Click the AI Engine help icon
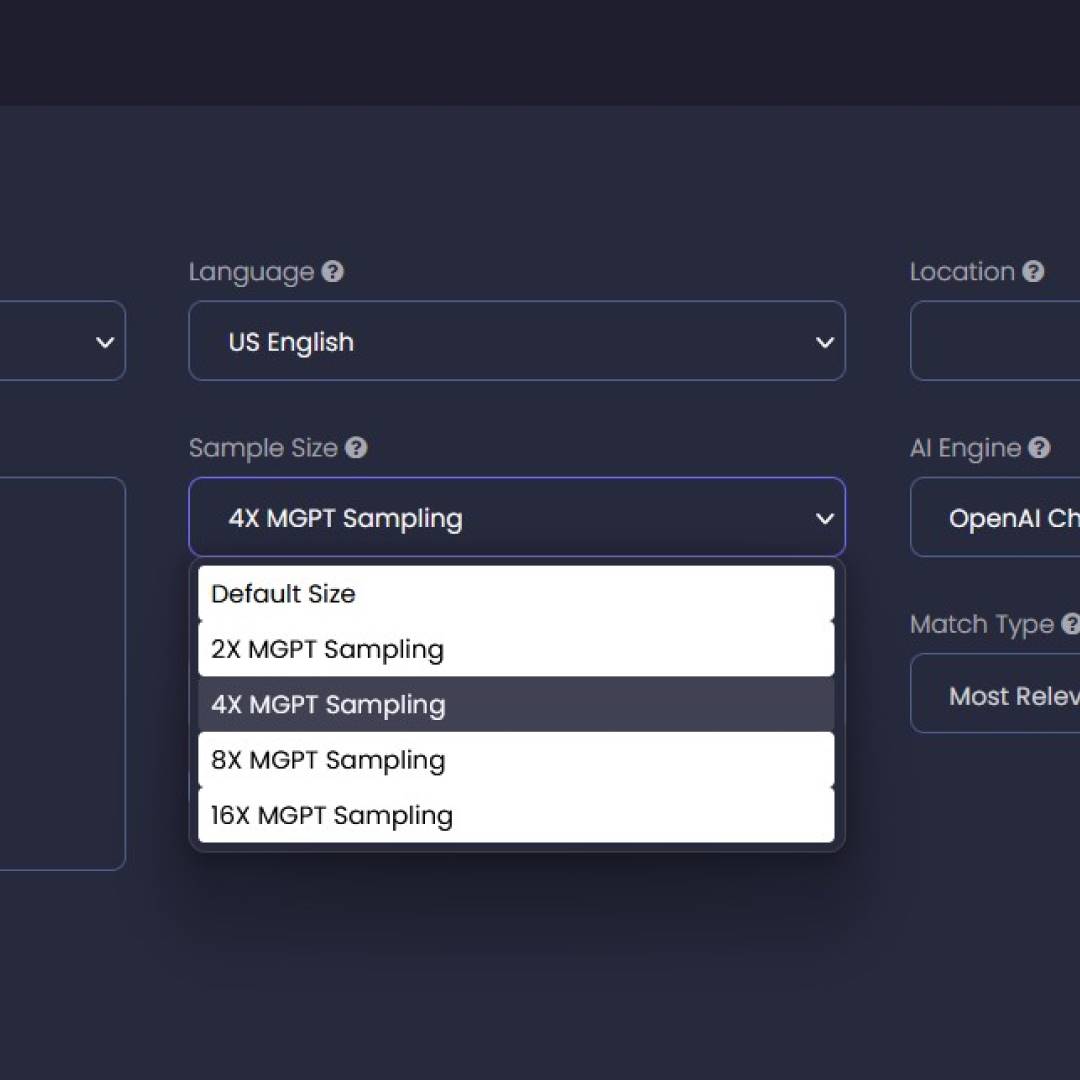 [1039, 448]
